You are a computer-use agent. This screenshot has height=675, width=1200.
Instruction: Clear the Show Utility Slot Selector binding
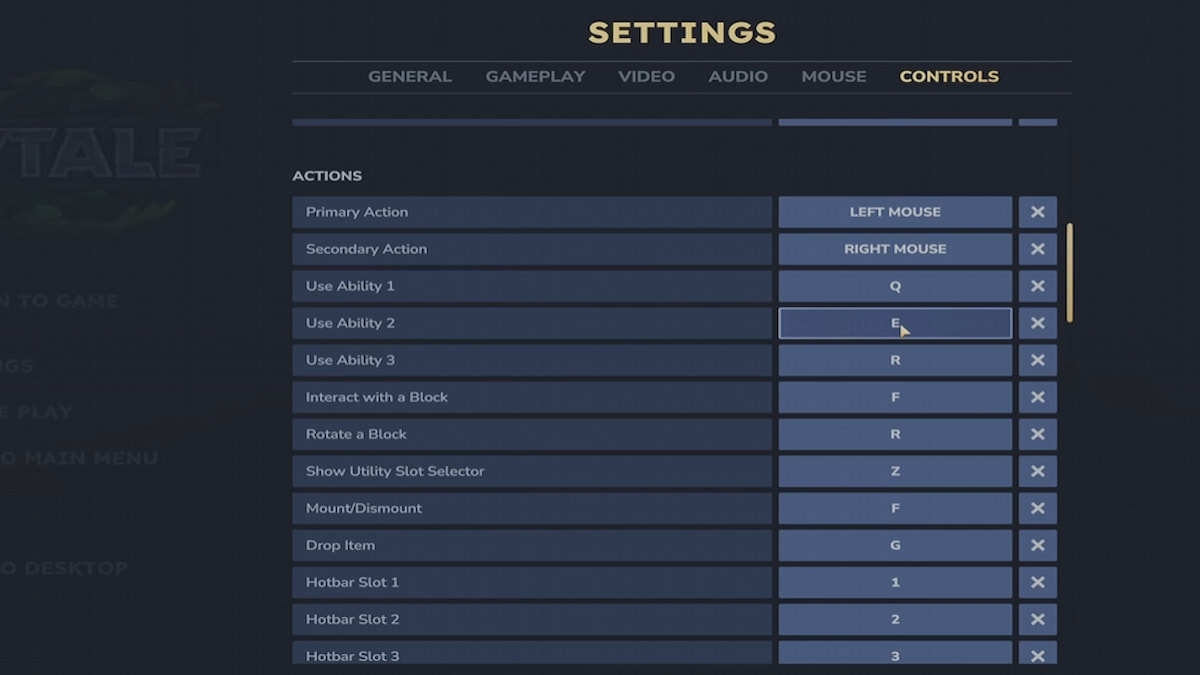1037,471
